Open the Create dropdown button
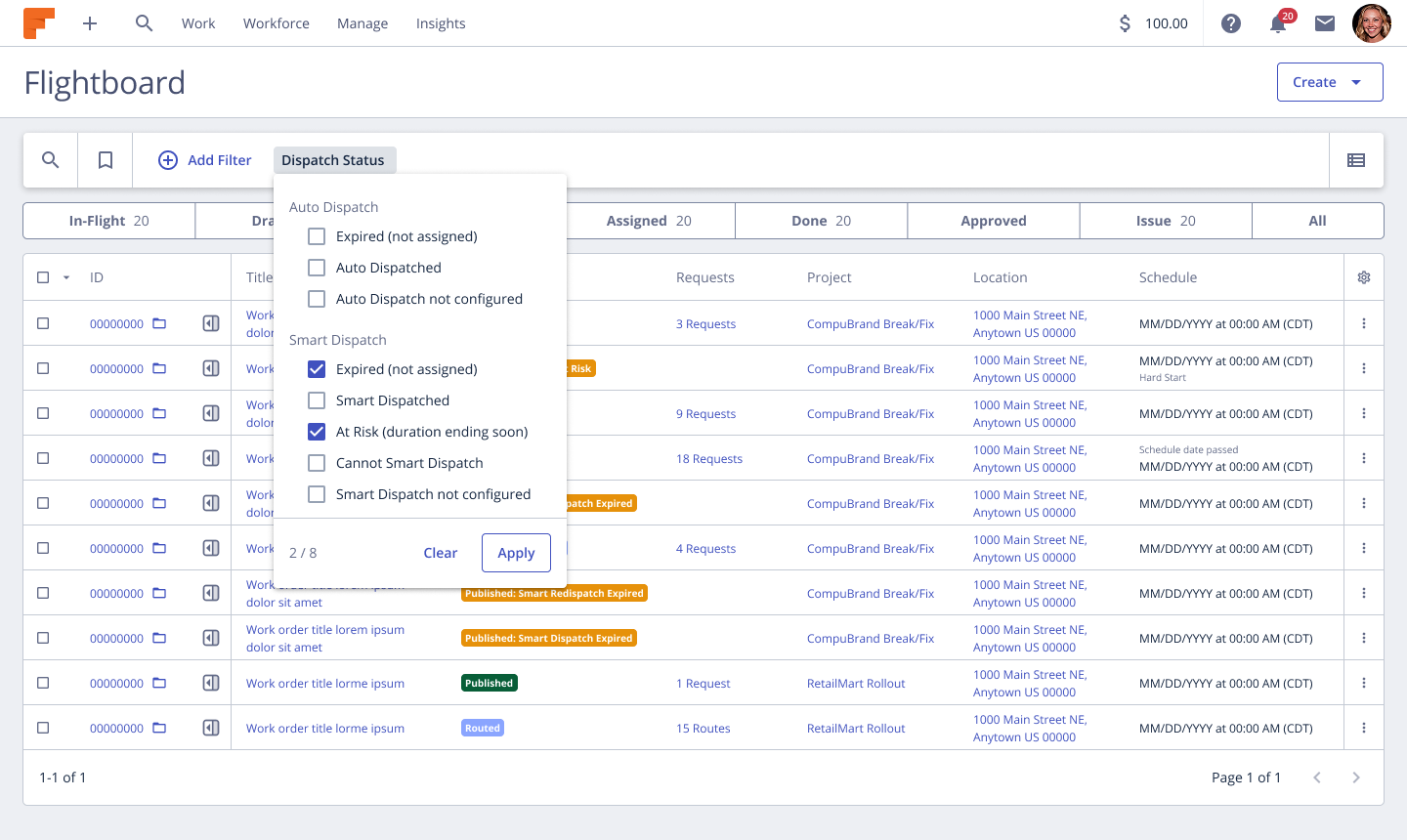Viewport: 1407px width, 840px height. [x=1330, y=82]
